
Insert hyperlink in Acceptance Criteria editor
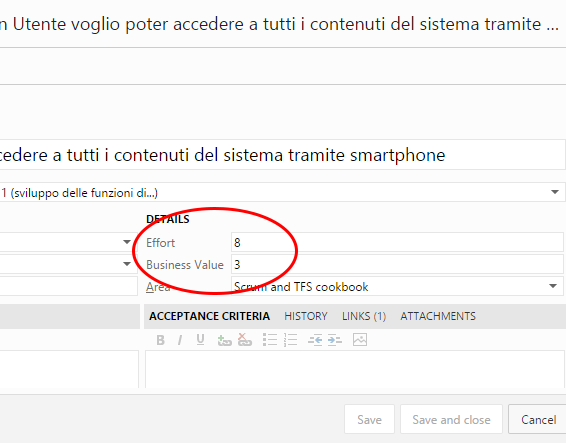tap(224, 340)
